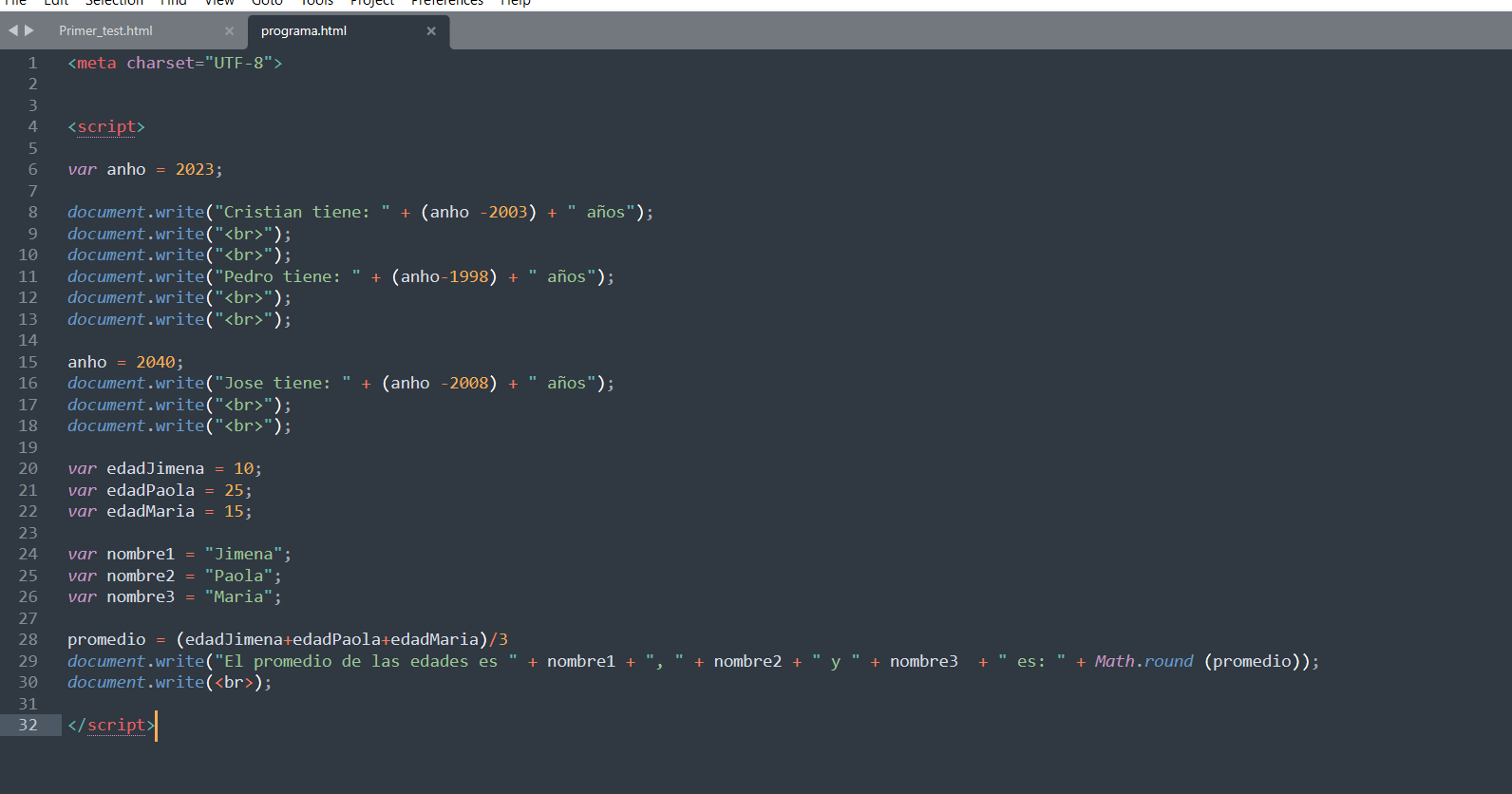Click the 'var edadMaria = 15;' line
This screenshot has width=1512, height=794.
point(160,512)
